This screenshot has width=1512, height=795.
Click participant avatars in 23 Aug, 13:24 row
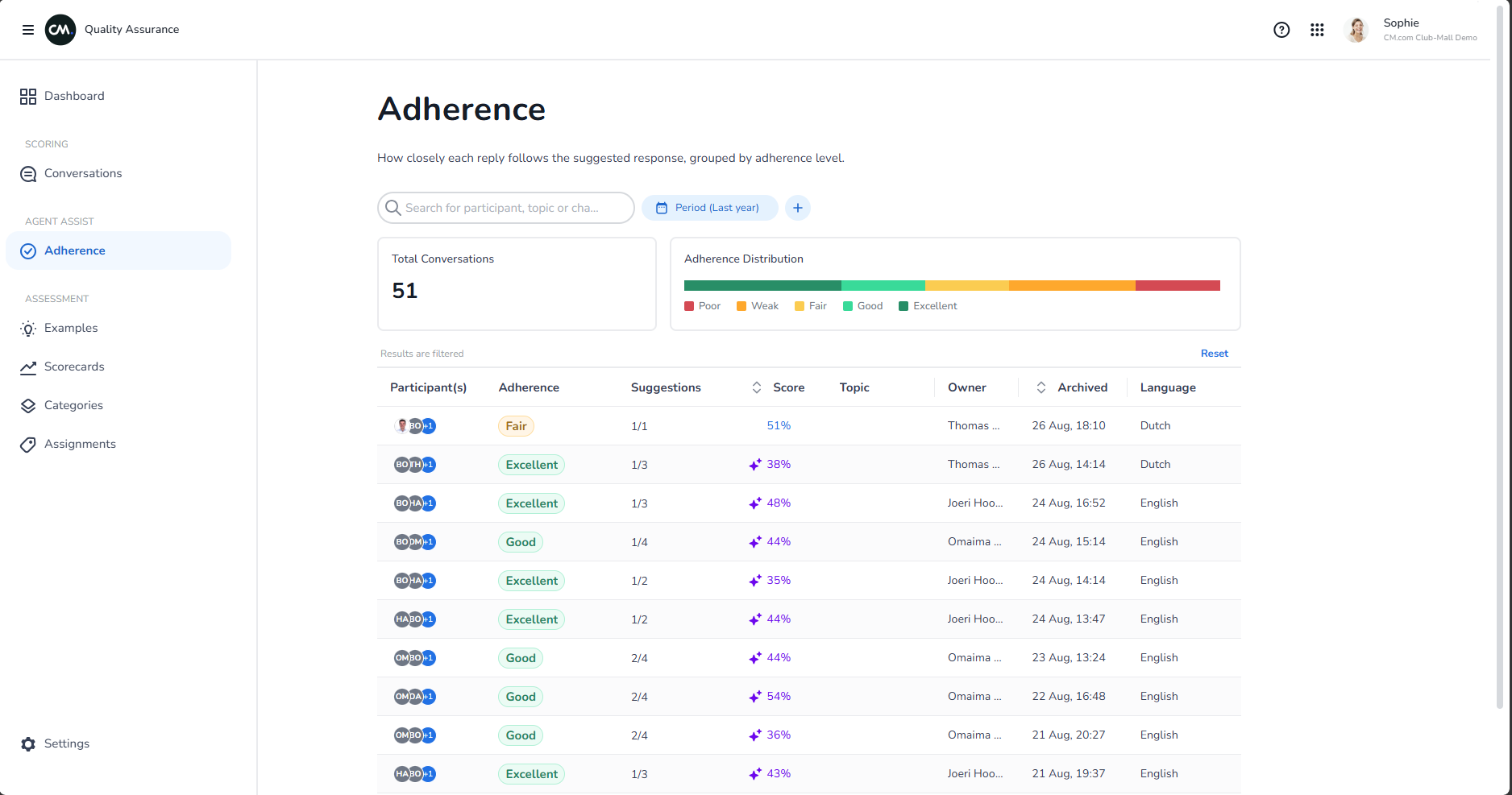coord(414,658)
